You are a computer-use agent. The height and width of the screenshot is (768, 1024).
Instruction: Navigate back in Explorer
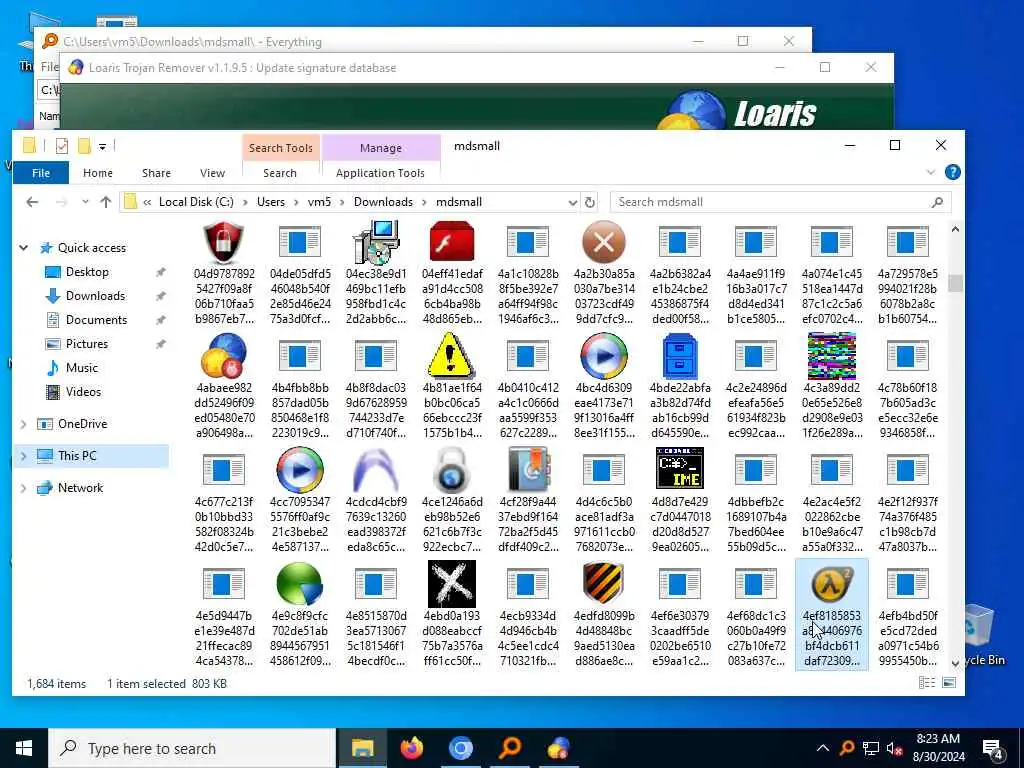coord(32,202)
